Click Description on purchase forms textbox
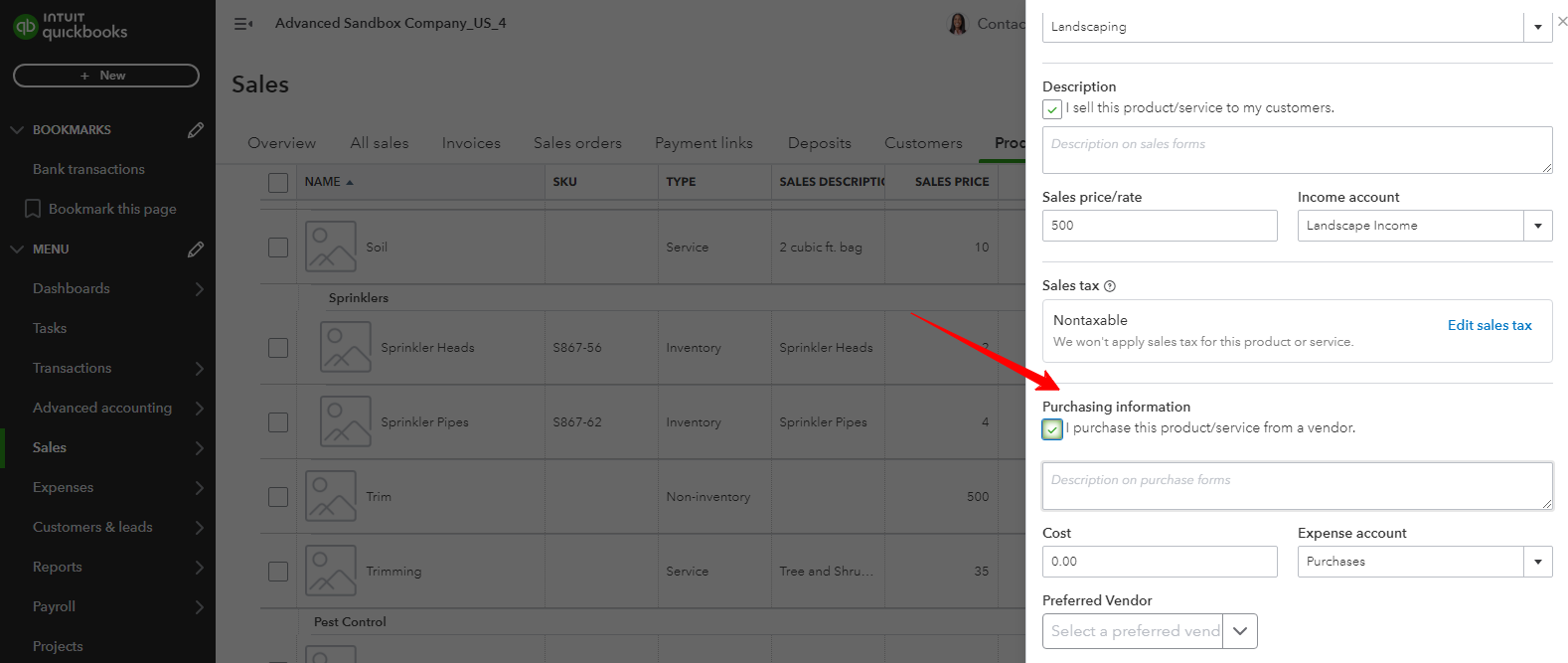1568x663 pixels. point(1297,486)
